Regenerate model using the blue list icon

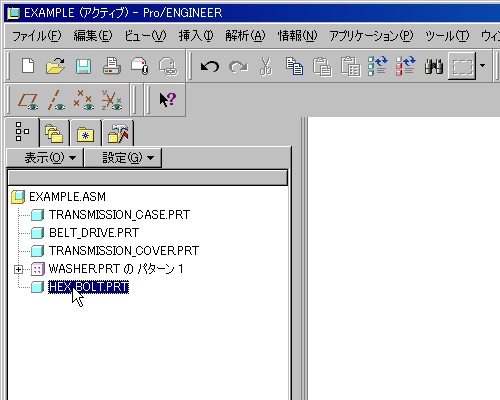pyautogui.click(x=378, y=66)
